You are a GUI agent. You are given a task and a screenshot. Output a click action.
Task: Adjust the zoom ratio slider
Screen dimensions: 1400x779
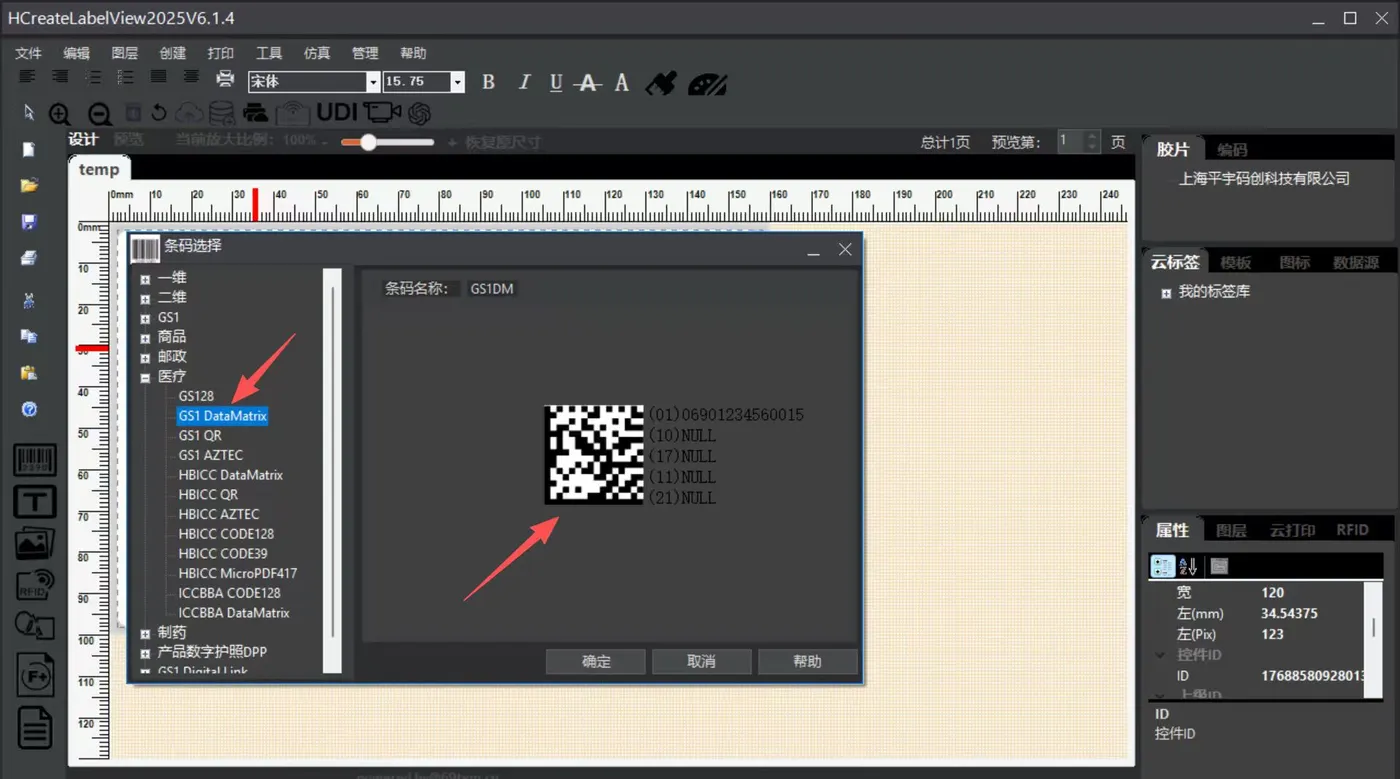[x=368, y=142]
